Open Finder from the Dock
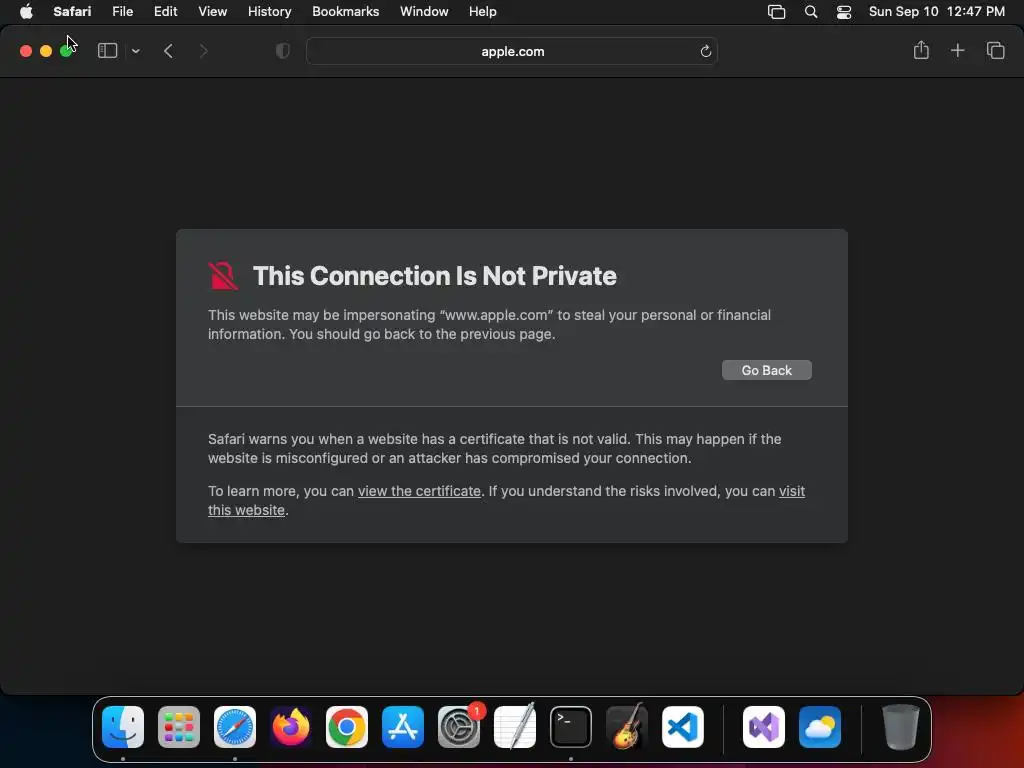 point(123,727)
